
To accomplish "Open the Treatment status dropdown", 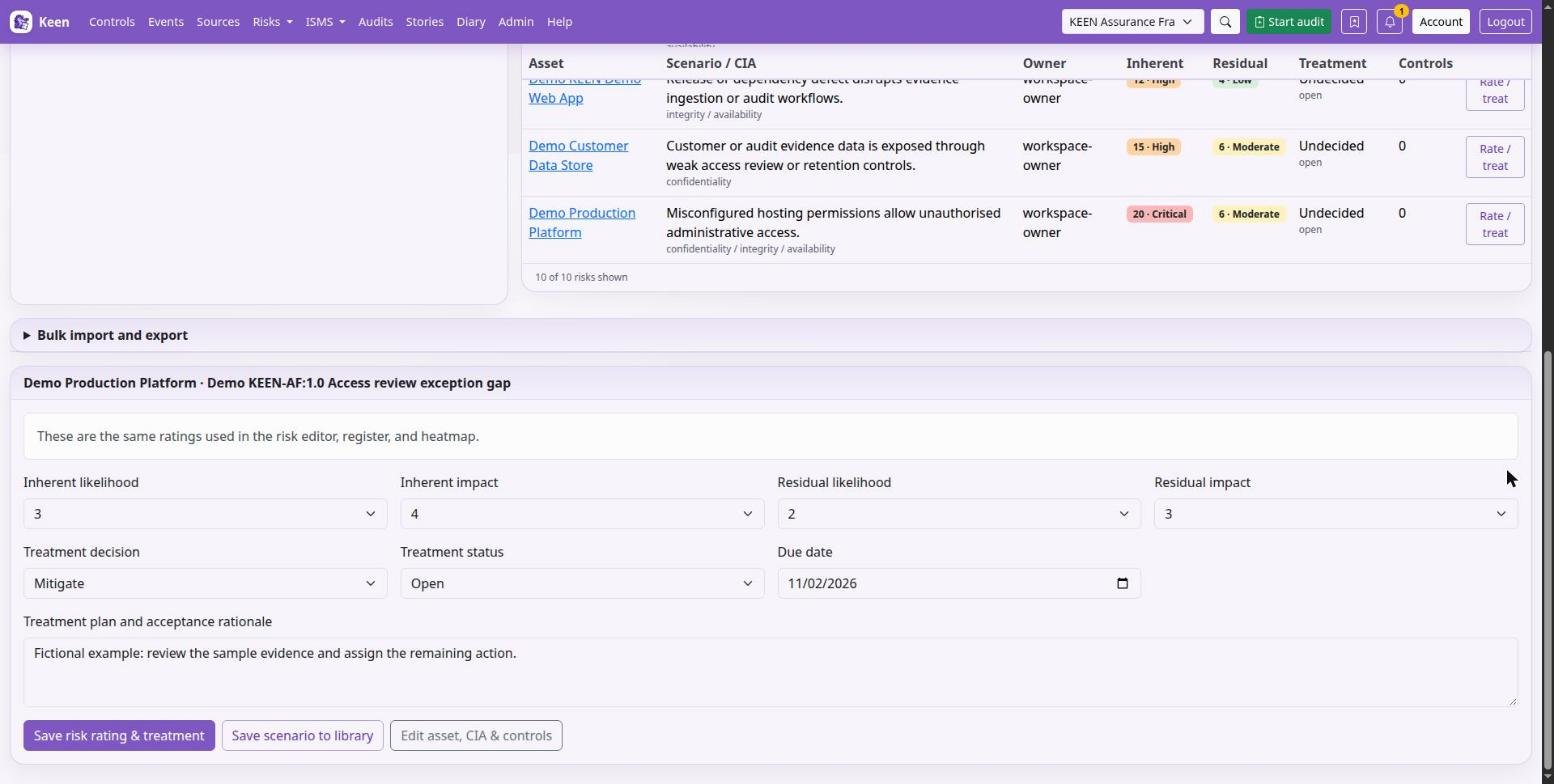I will (x=582, y=584).
